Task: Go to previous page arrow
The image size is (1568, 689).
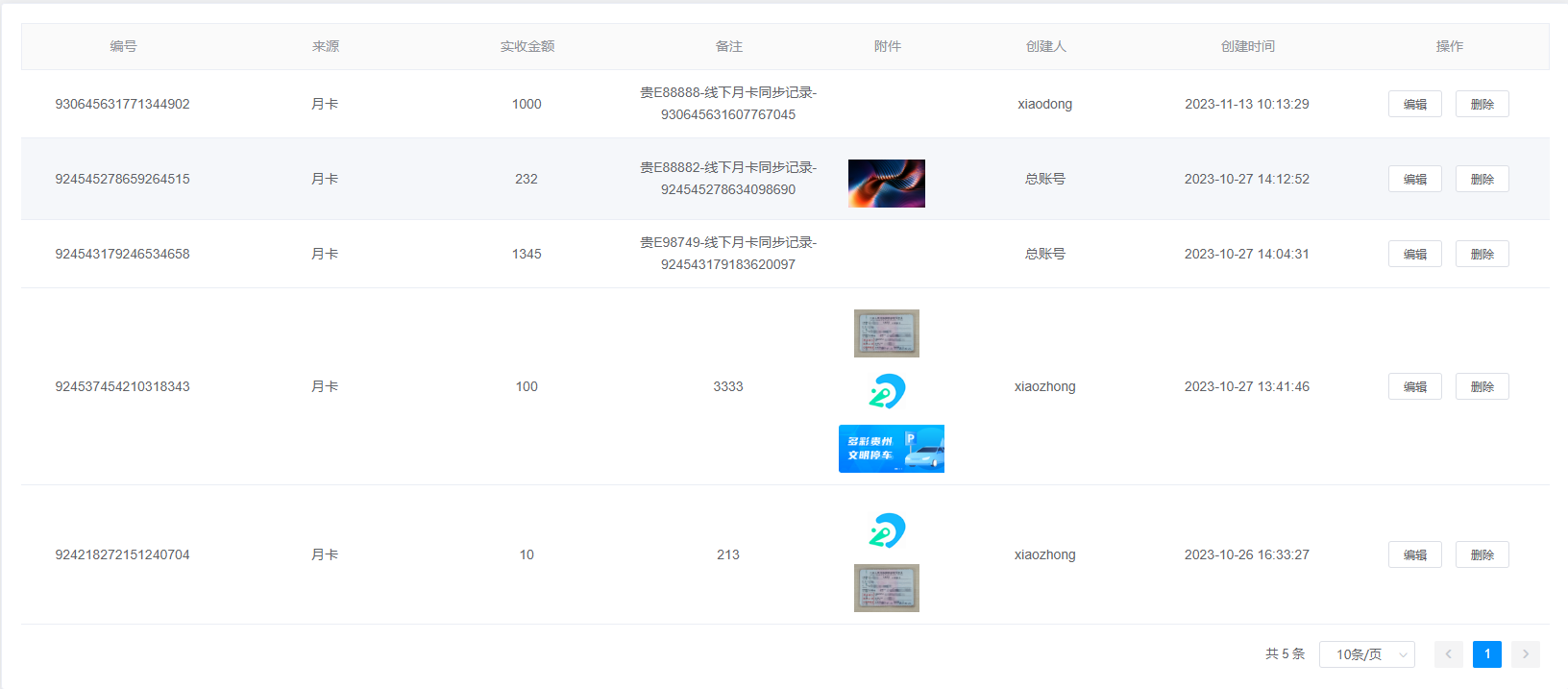Action: pyautogui.click(x=1448, y=654)
